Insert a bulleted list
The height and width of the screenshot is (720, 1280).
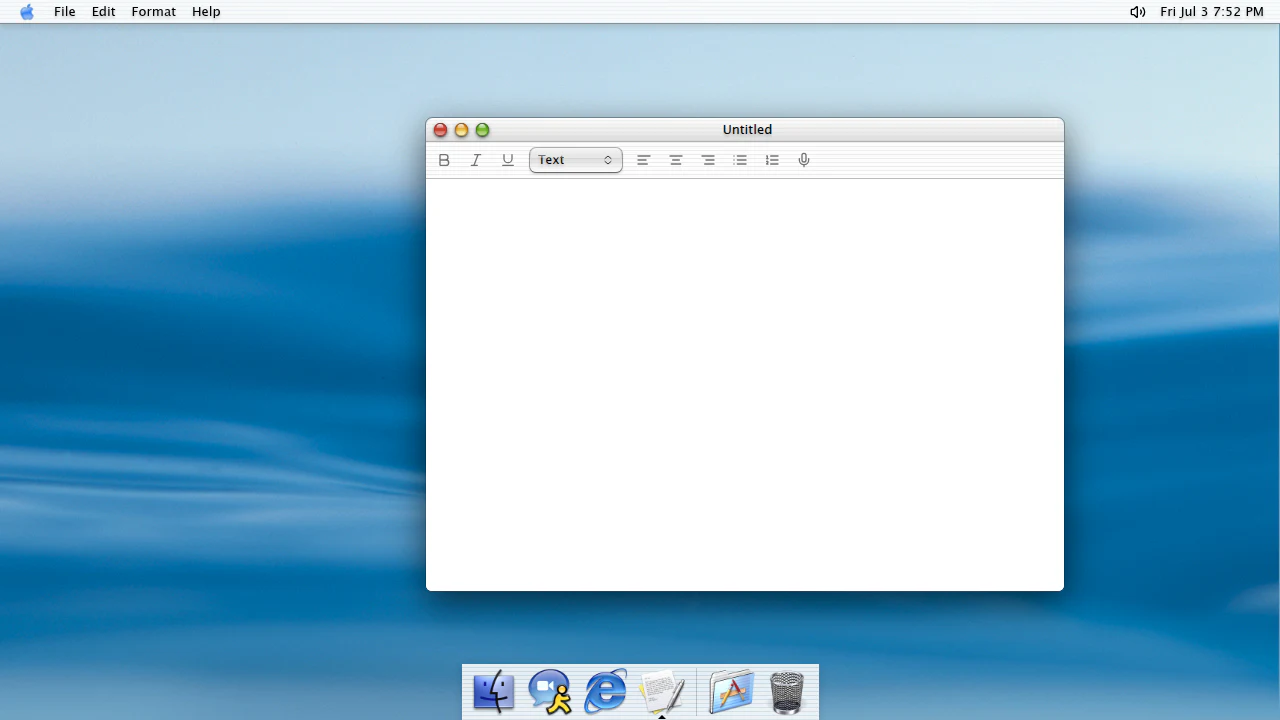(740, 160)
